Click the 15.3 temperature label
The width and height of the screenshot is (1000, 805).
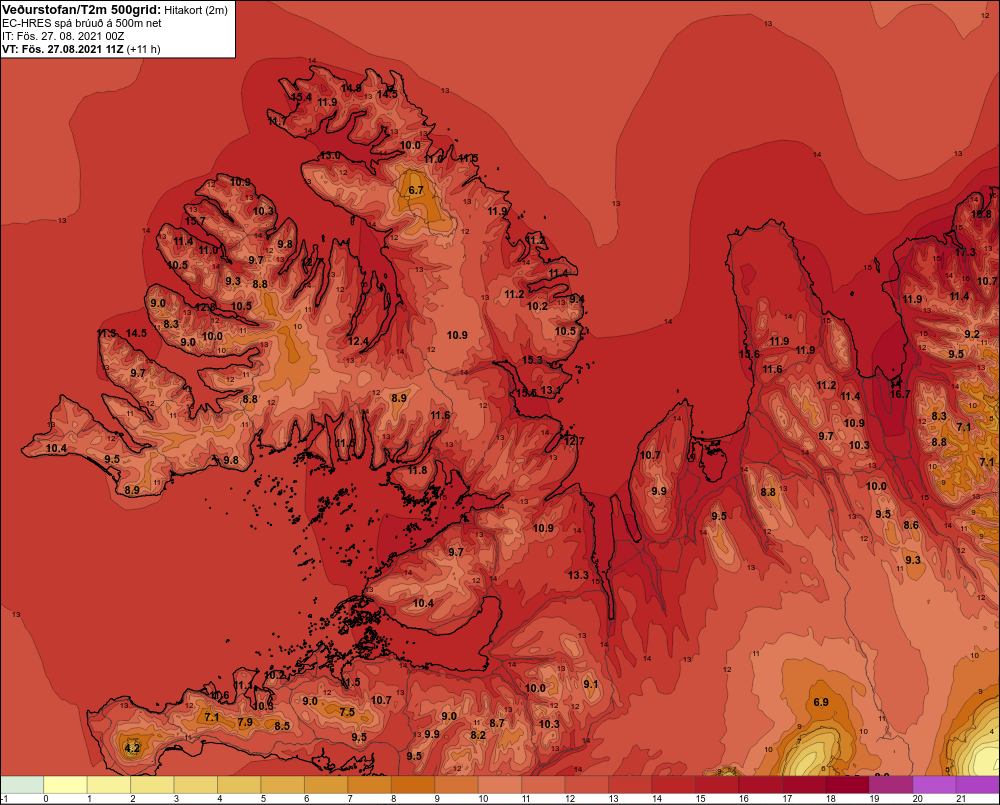click(x=532, y=360)
